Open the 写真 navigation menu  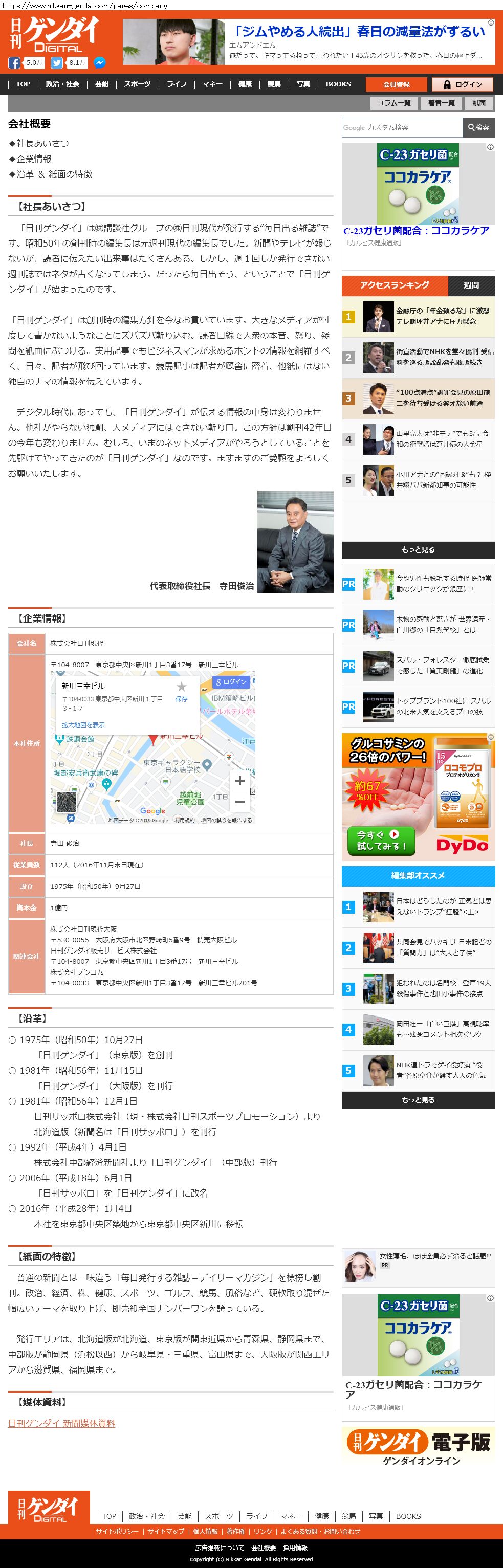[303, 84]
